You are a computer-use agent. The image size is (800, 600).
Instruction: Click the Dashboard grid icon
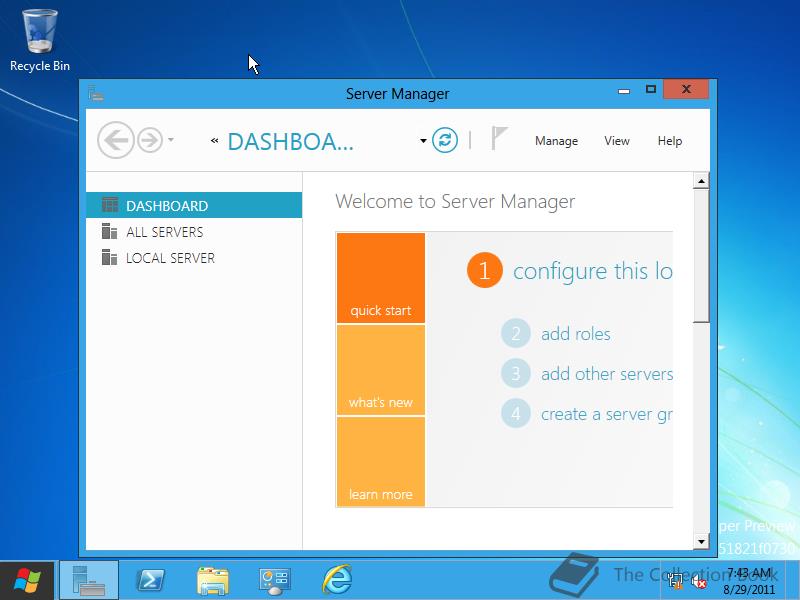coord(110,205)
